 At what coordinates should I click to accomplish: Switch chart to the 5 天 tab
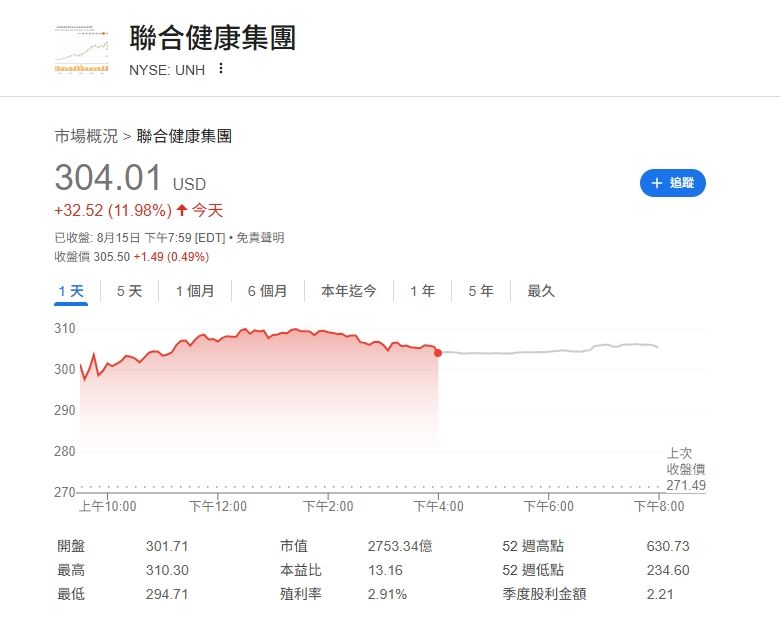(x=129, y=291)
